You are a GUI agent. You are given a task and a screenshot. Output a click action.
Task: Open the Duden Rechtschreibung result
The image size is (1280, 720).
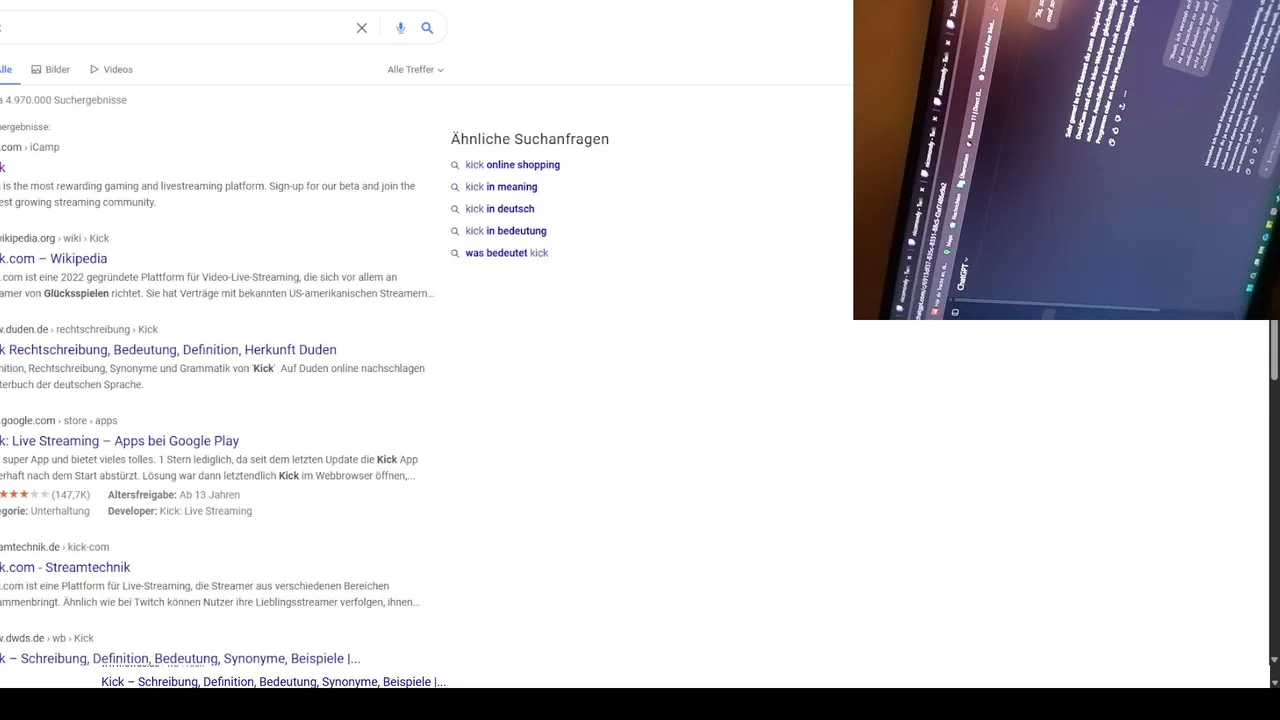168,350
